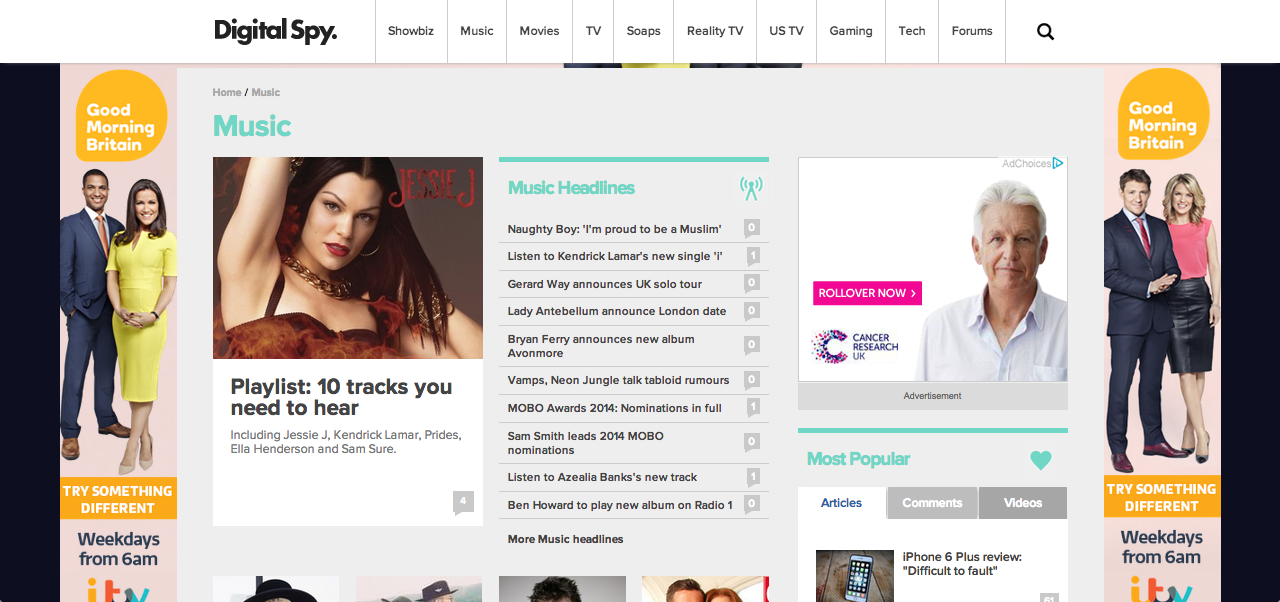Open the iPhone 6 Plus review thumbnail
This screenshot has height=602, width=1280.
coord(855,576)
